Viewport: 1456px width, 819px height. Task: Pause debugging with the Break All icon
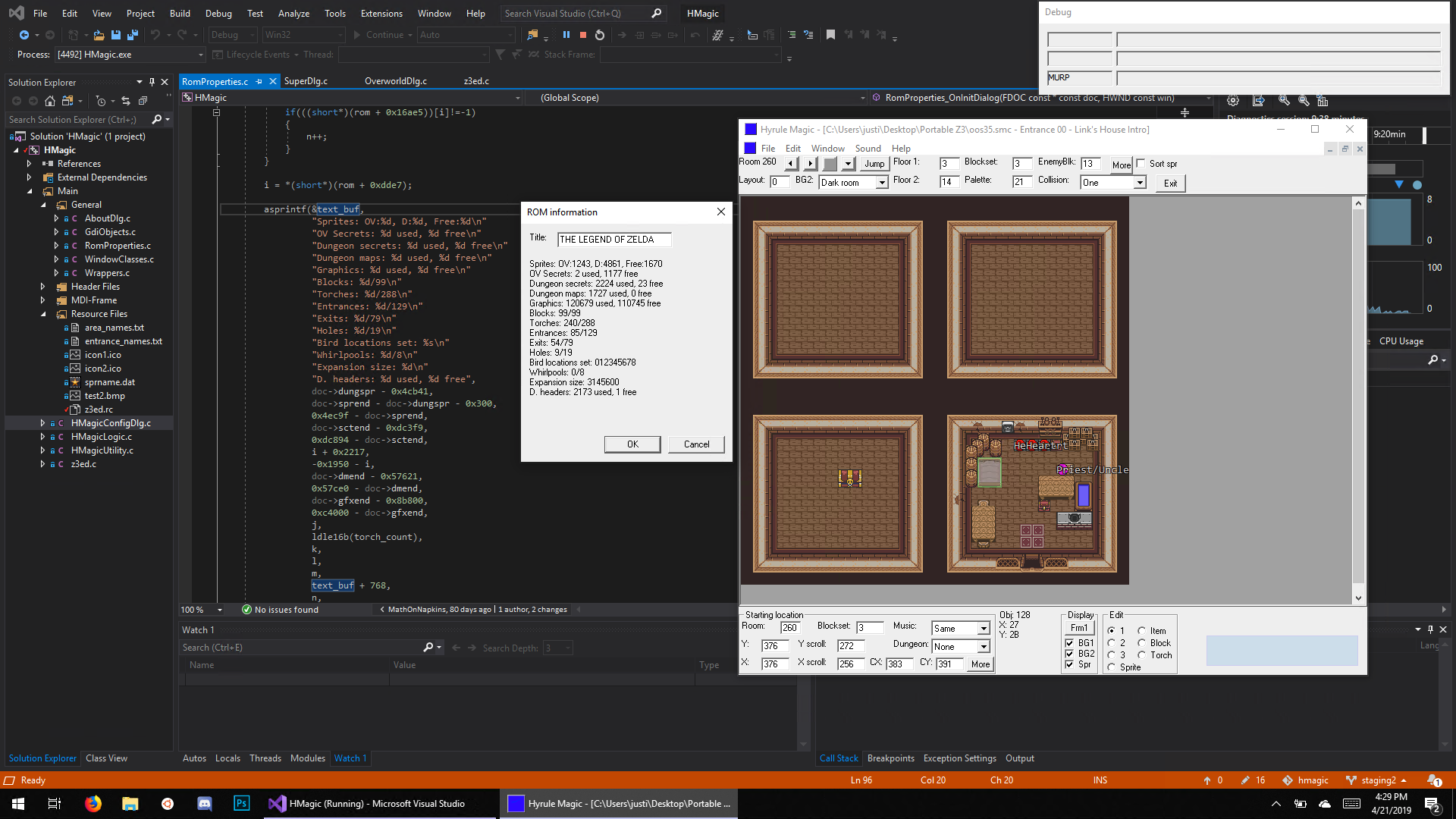pos(566,35)
